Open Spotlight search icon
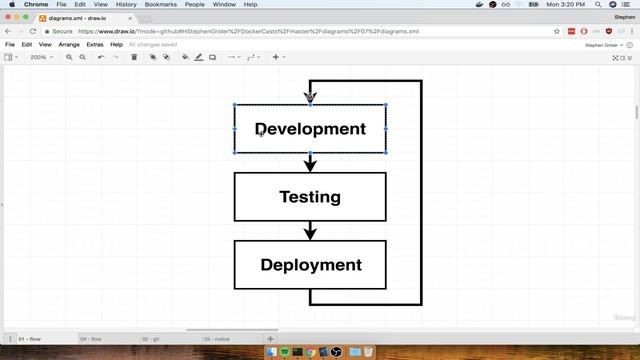640x360 pixels. tap(598, 4)
